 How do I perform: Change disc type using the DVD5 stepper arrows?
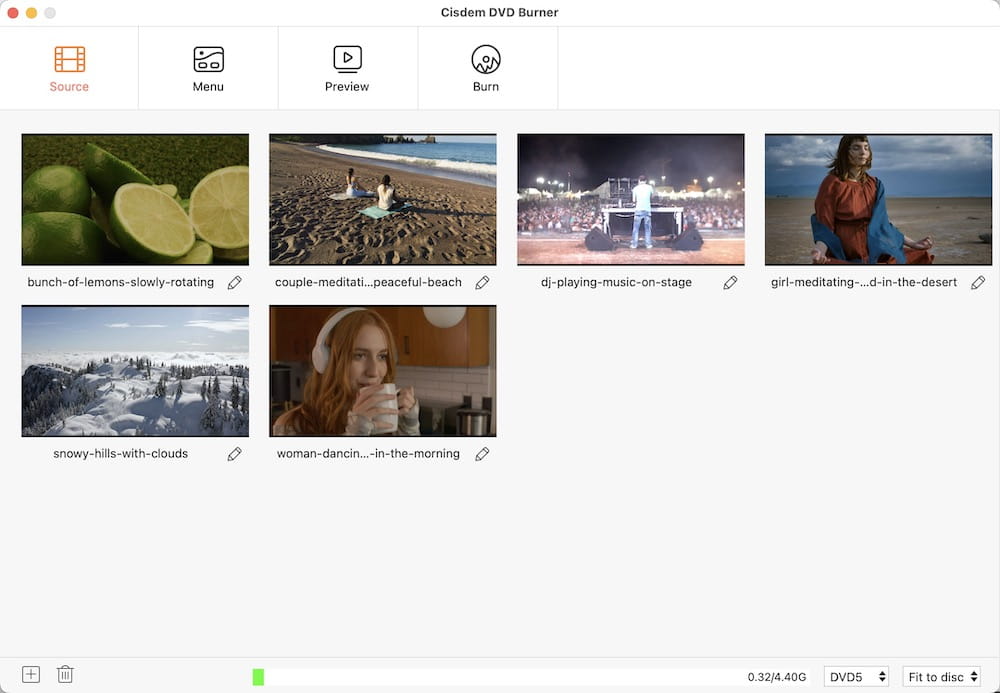[x=884, y=676]
